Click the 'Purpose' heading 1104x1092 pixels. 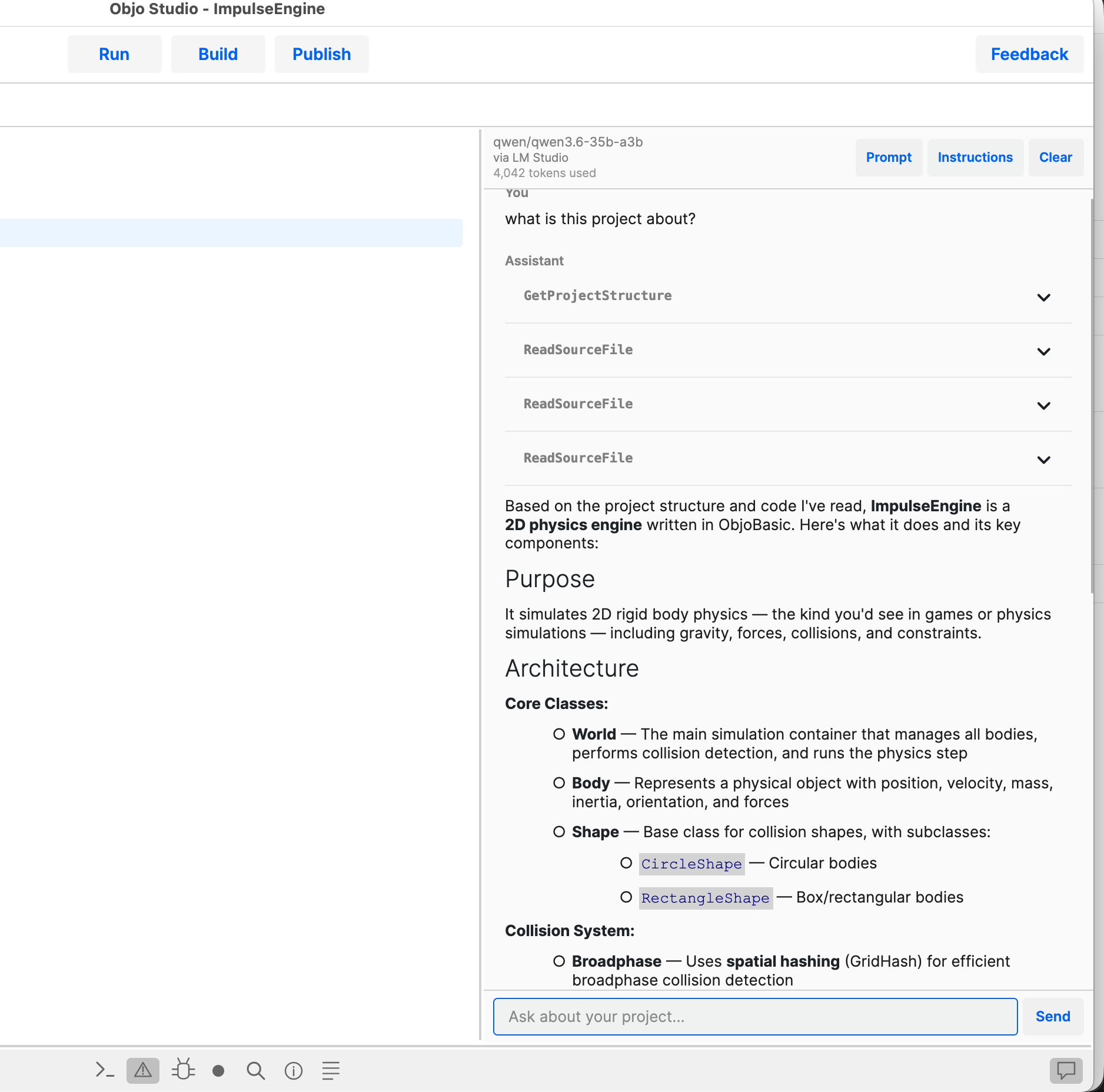pos(550,579)
